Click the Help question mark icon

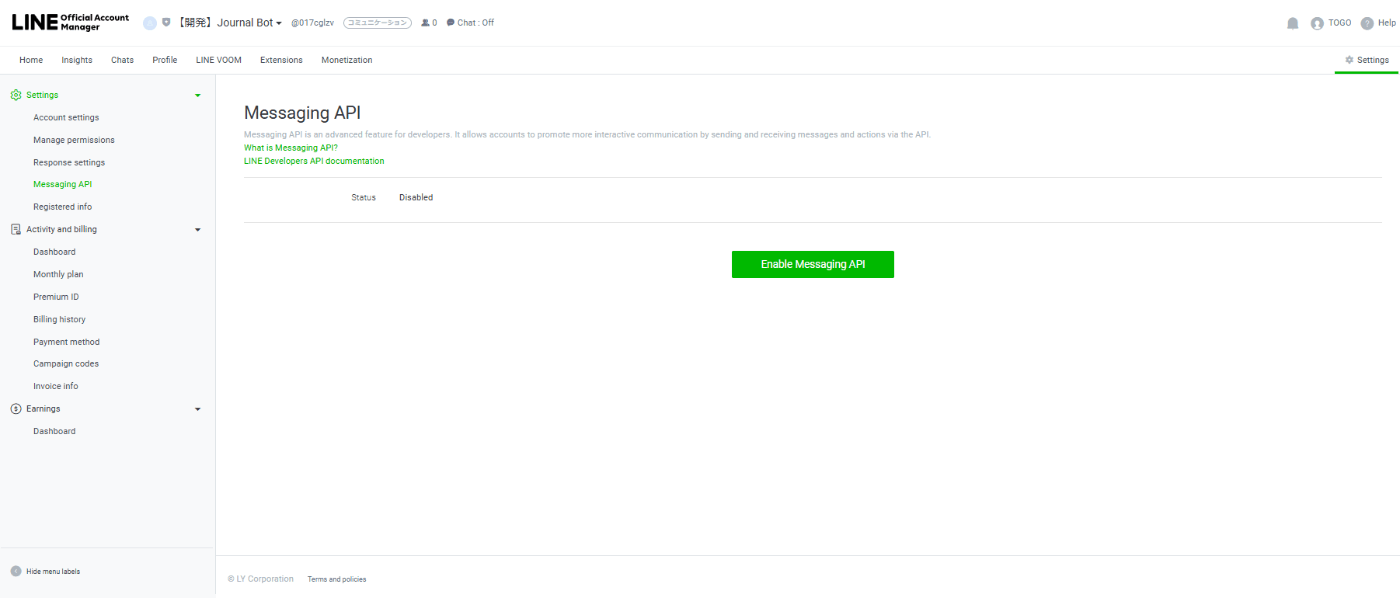click(1367, 23)
